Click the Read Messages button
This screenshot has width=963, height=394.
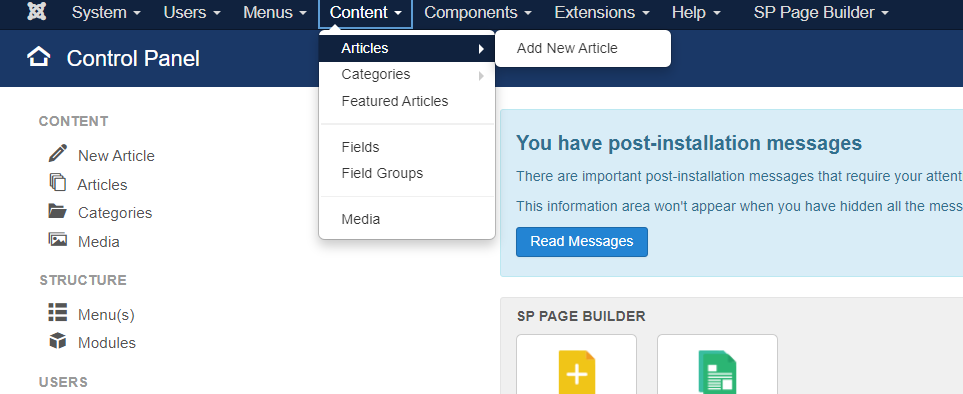582,241
